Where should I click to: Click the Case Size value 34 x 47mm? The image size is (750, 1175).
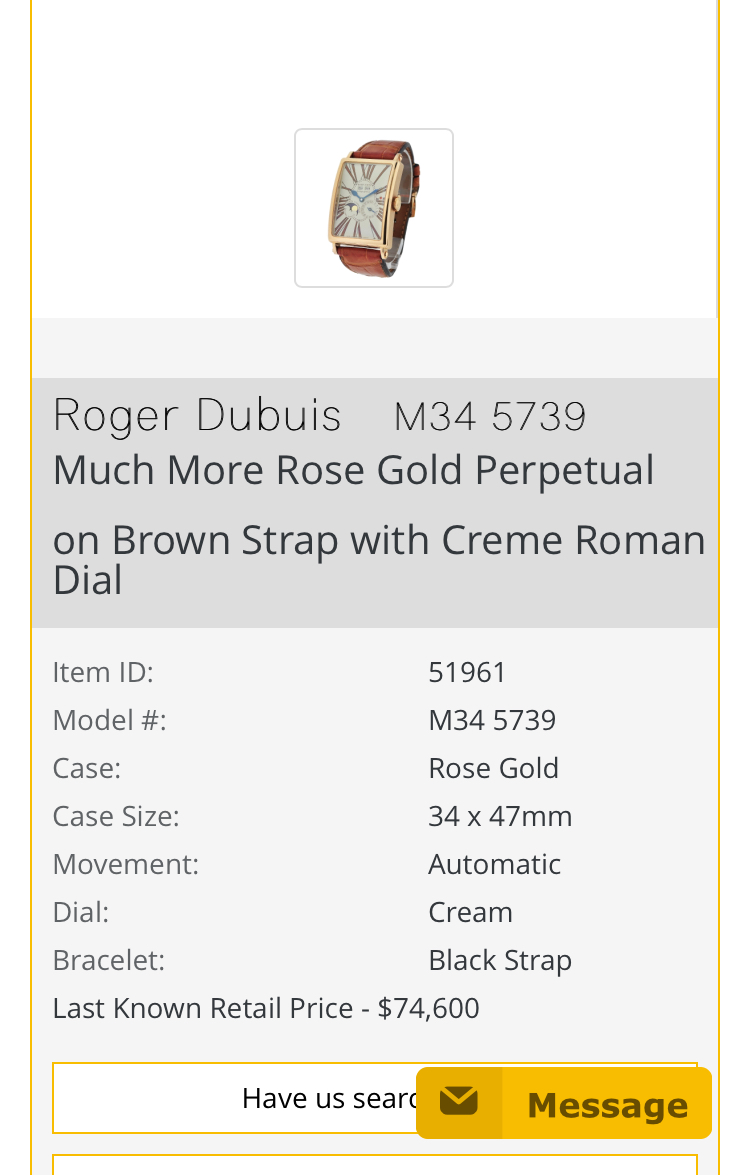tap(500, 816)
